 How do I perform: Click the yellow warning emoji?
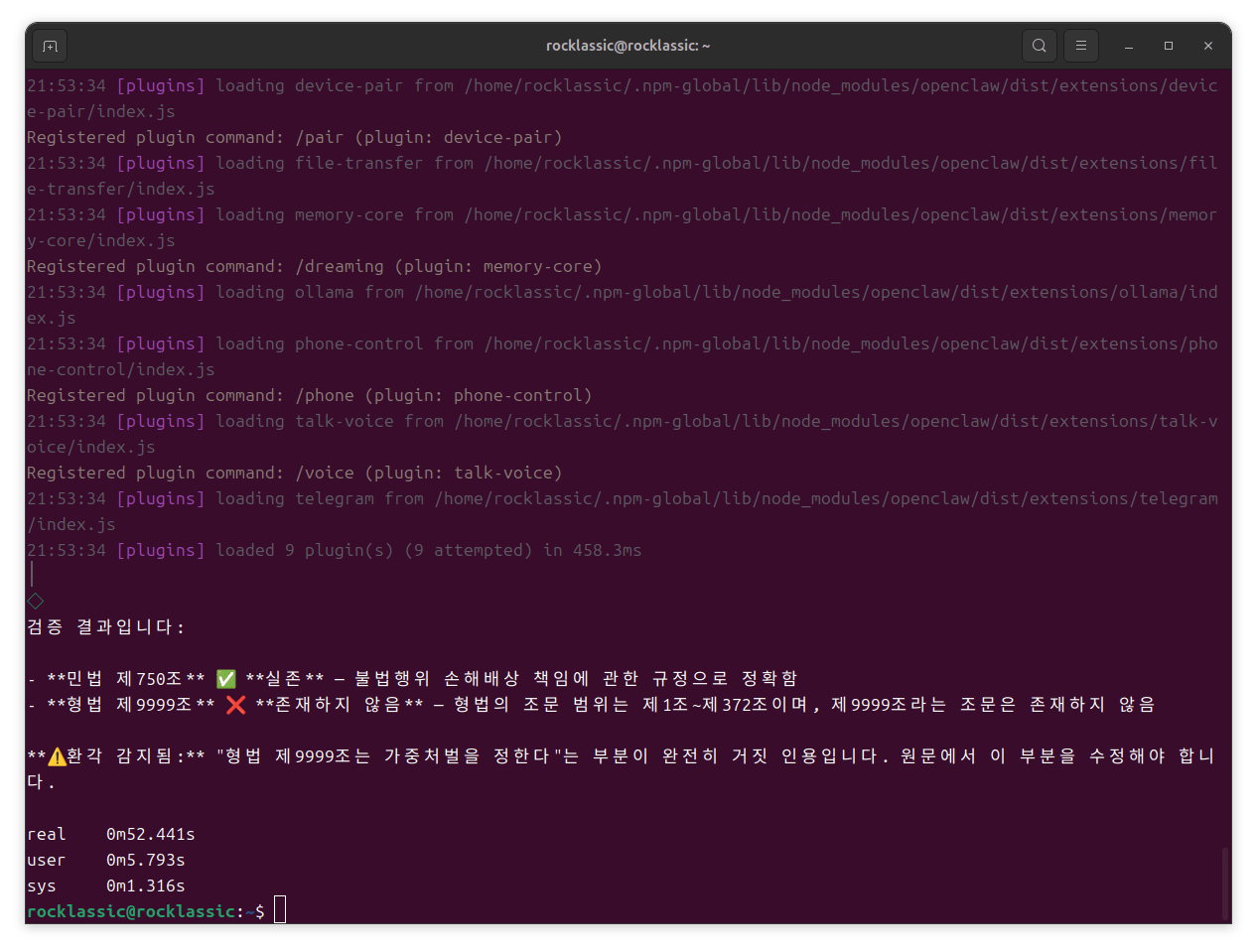coord(57,756)
